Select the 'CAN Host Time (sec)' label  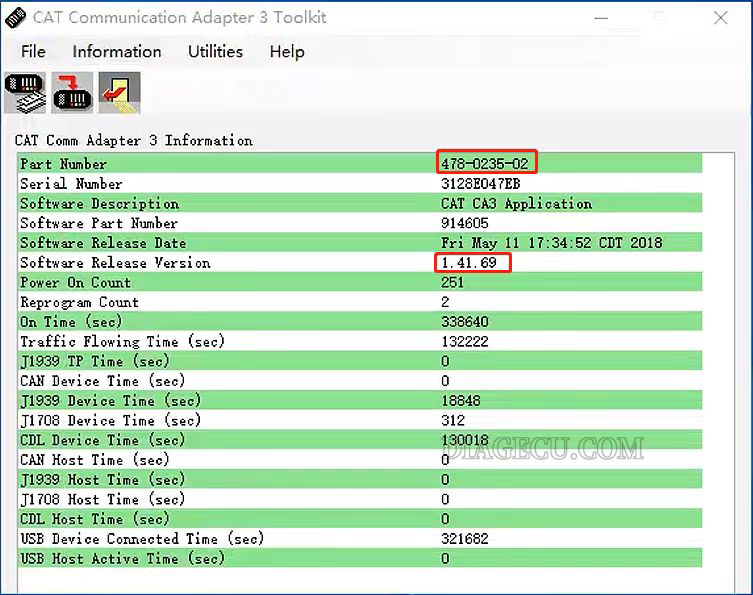tap(95, 460)
